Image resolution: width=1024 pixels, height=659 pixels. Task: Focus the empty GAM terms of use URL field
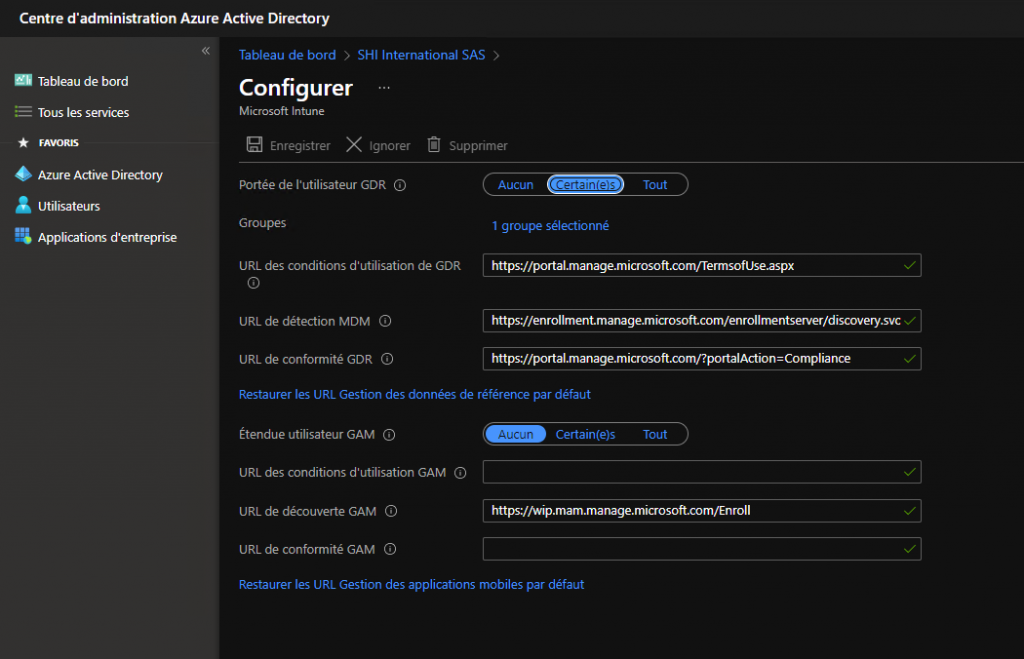(x=702, y=472)
